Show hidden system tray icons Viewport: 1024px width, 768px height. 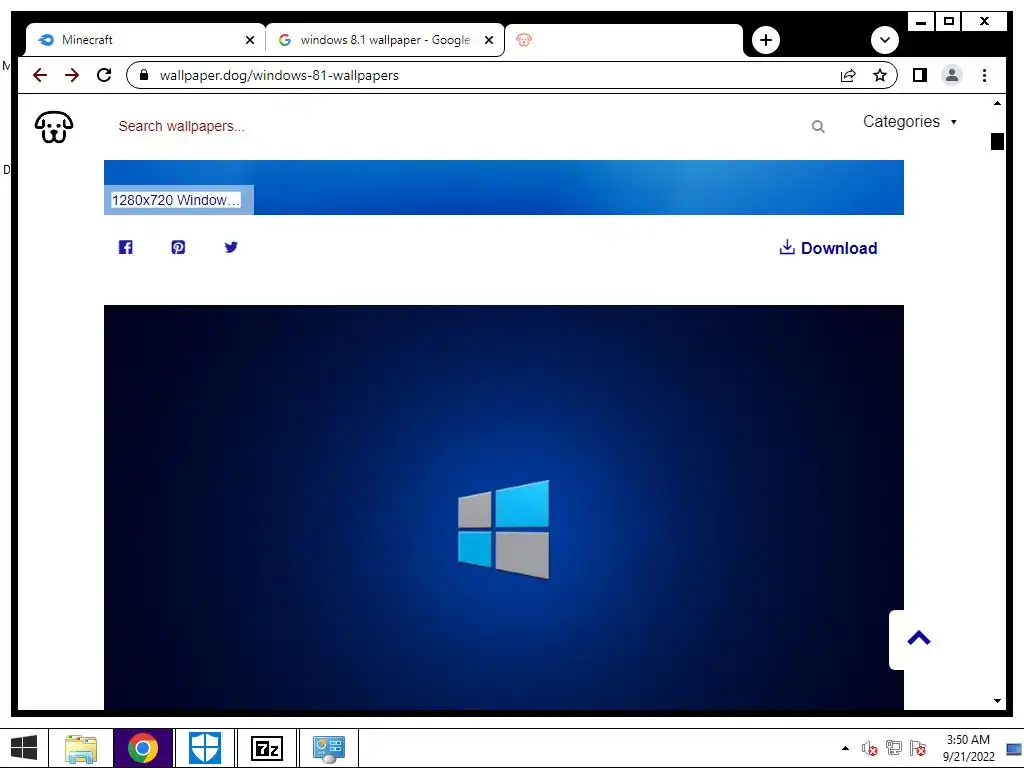click(x=845, y=748)
